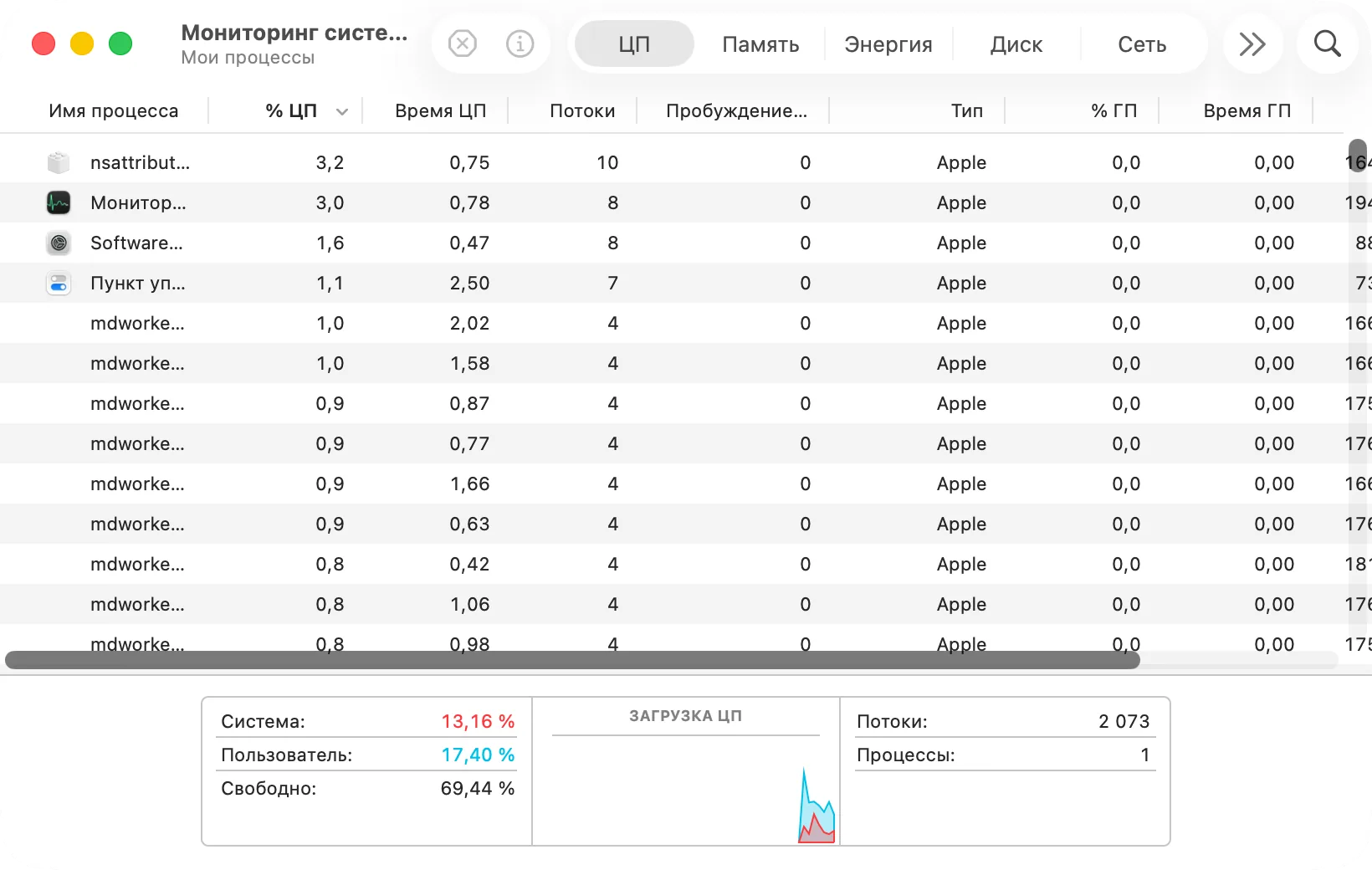Screen dimensions: 1372x870
Task: Sort by Время ЦП column header
Action: click(x=441, y=110)
